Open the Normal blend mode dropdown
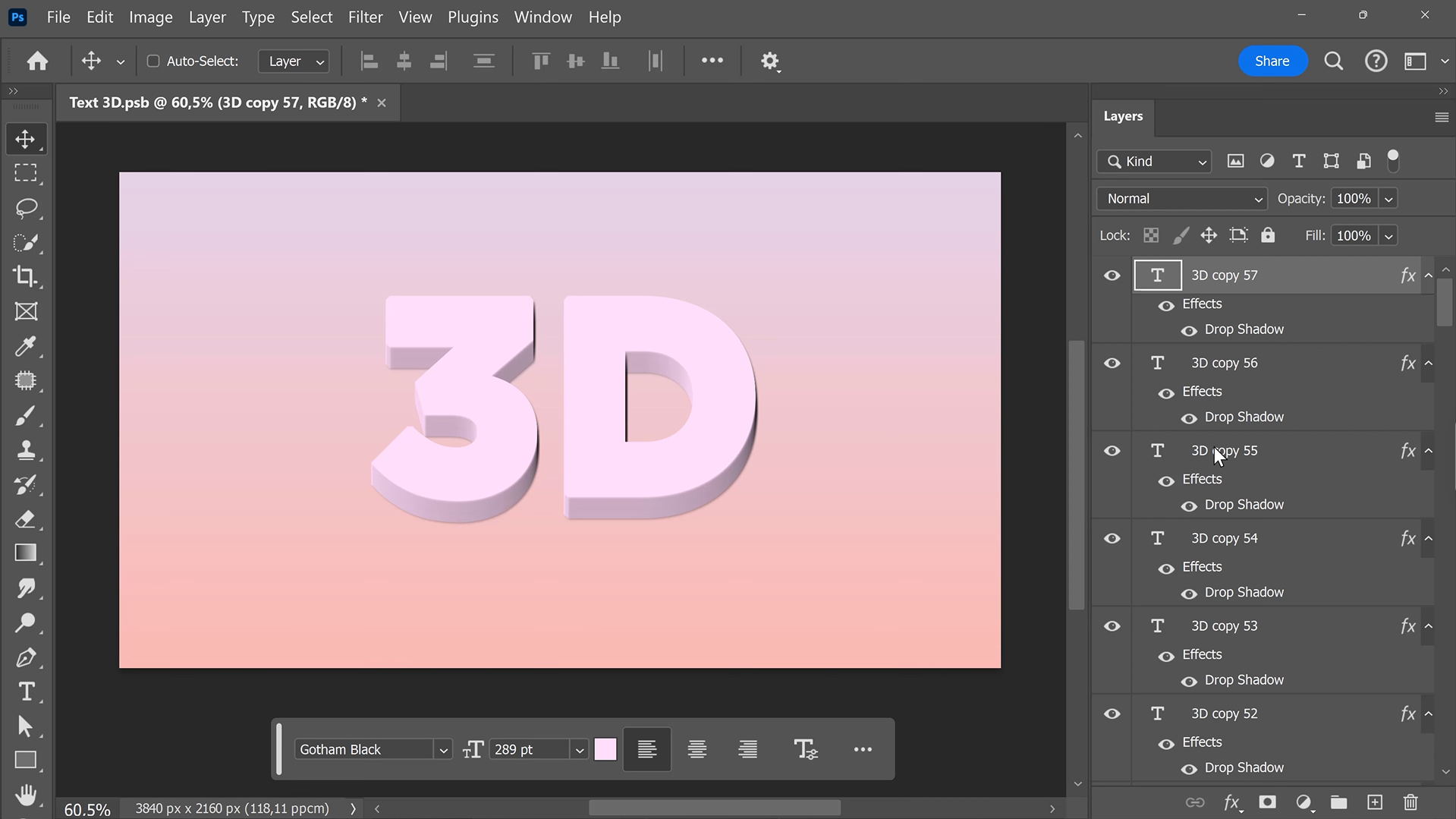Screen dimensions: 1456x819 (x=1182, y=199)
